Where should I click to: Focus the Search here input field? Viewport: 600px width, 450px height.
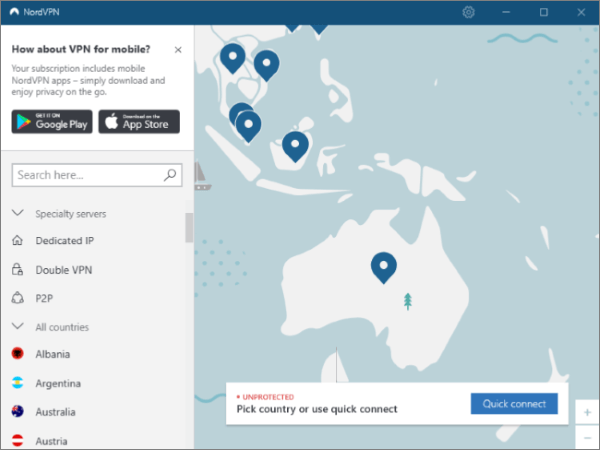(x=97, y=175)
